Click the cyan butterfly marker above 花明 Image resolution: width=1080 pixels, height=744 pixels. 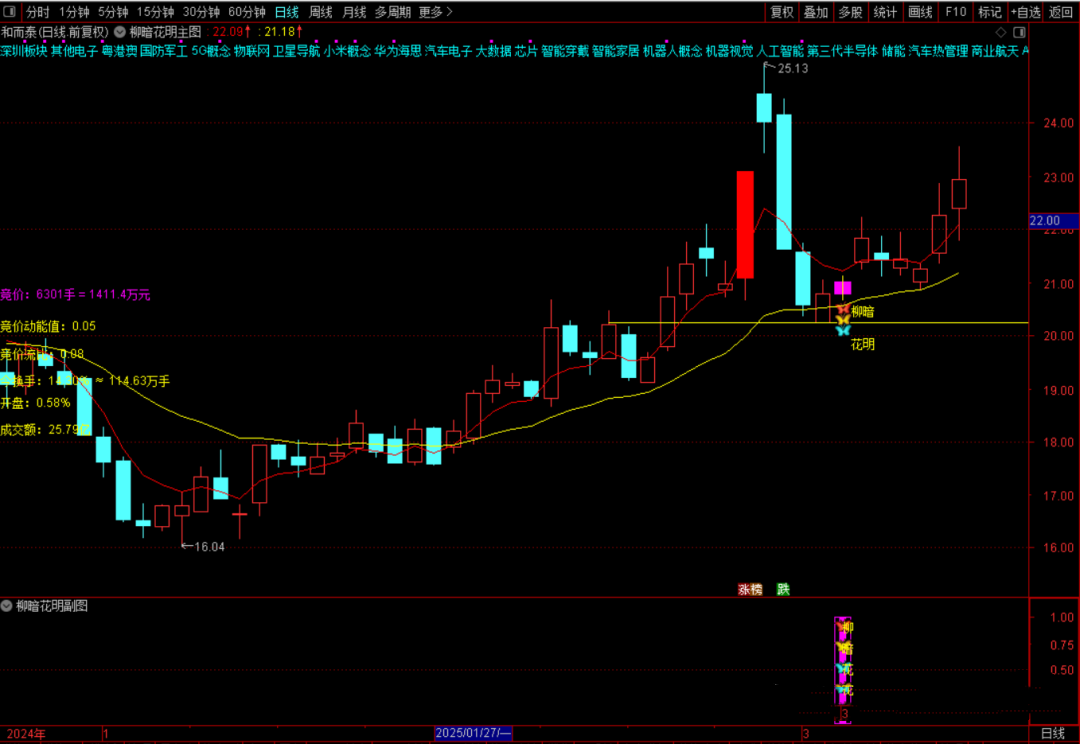(x=843, y=330)
